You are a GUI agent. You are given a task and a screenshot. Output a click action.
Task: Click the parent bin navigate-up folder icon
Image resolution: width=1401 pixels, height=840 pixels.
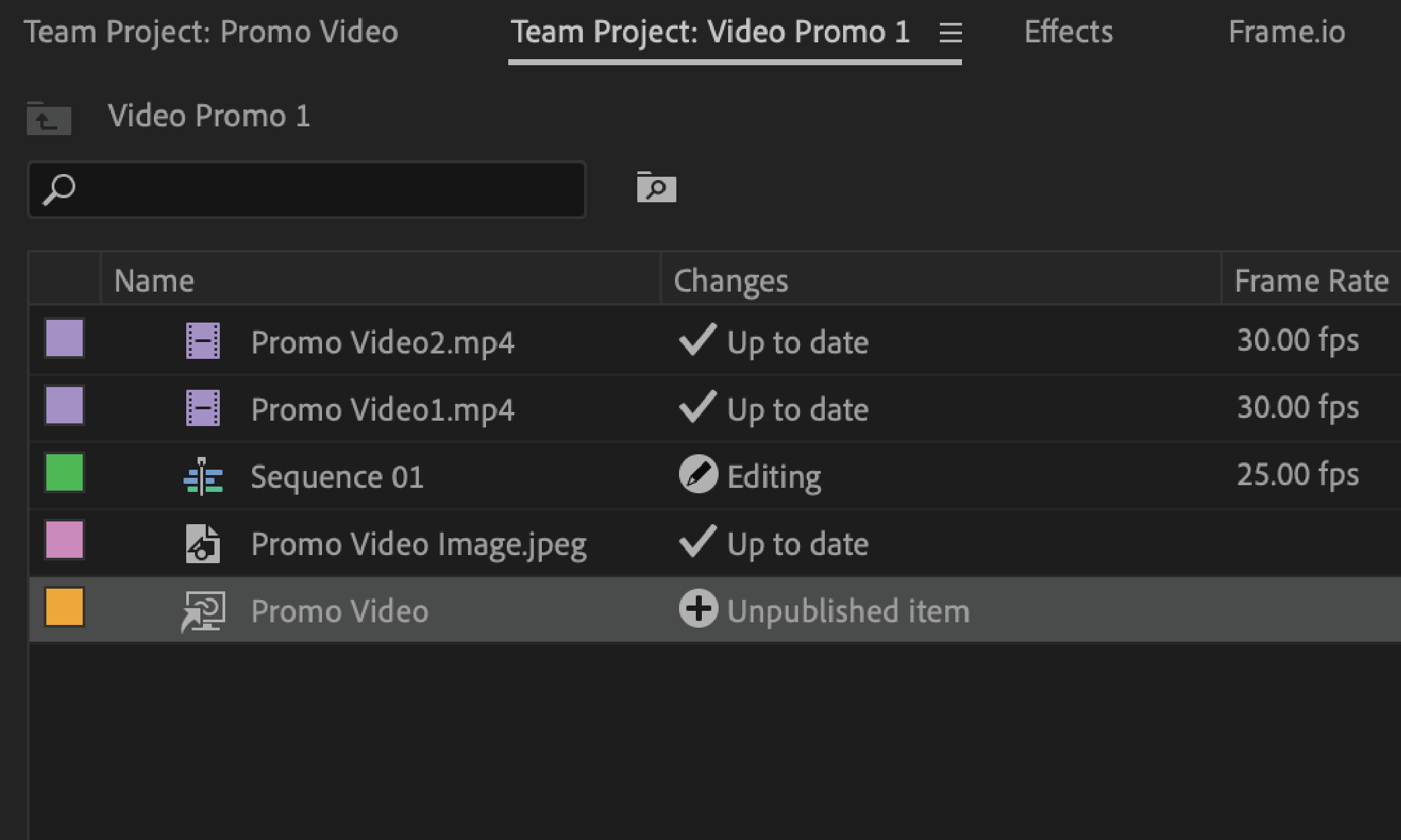(48, 119)
